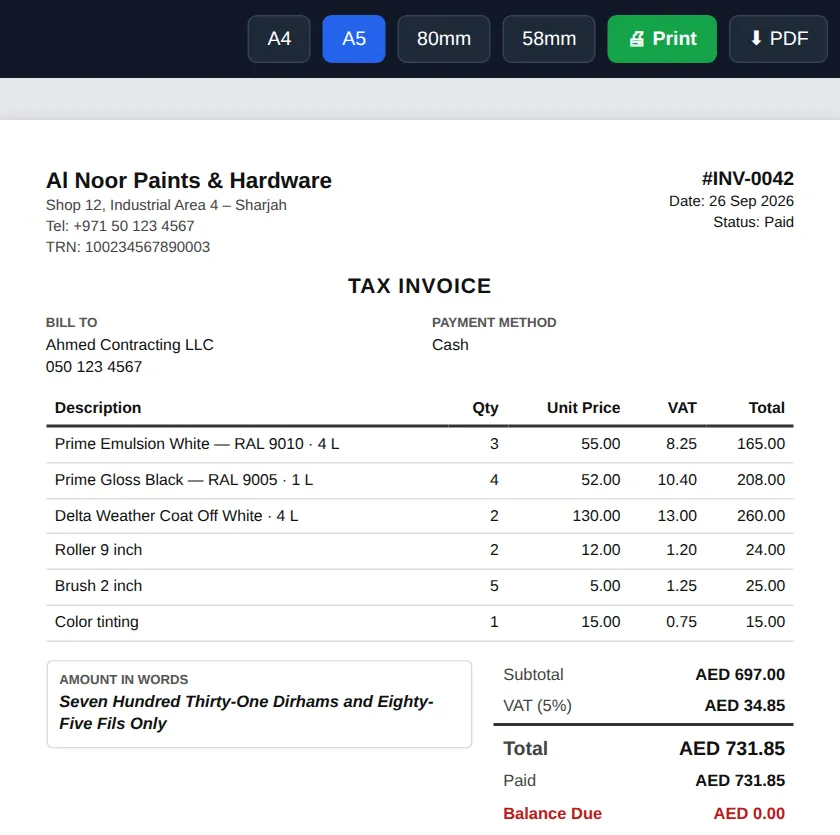Click the address Shop 12, Industrial Area 4 – Sharjah
840x835 pixels.
tap(166, 205)
